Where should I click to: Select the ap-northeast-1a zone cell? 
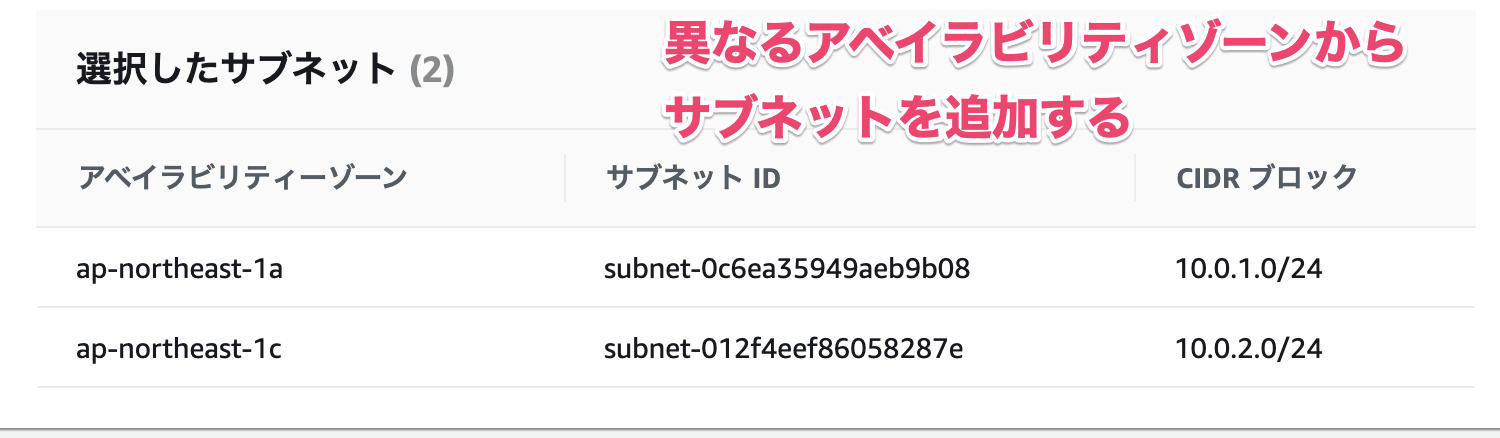pyautogui.click(x=179, y=268)
